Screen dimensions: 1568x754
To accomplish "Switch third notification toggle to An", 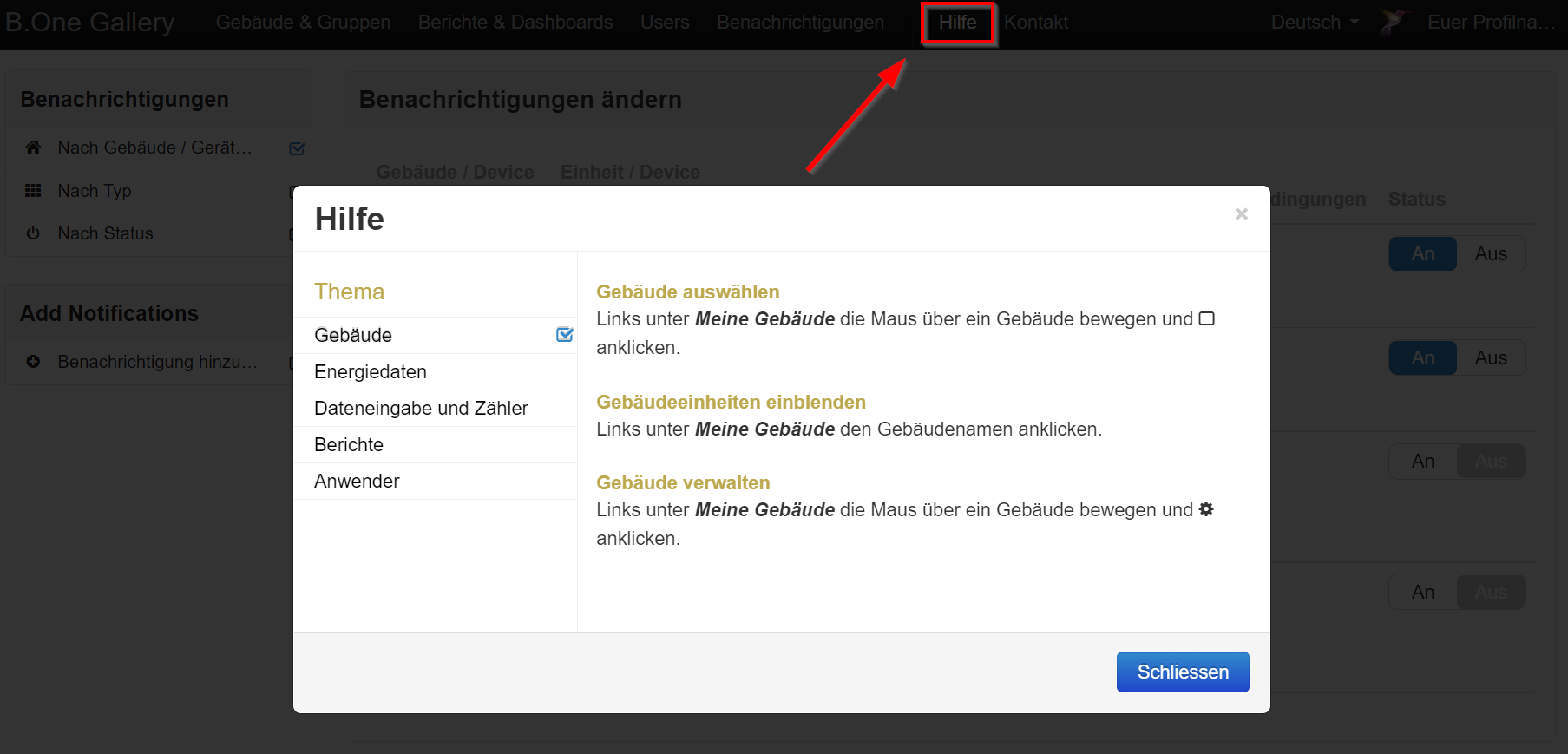I will (1423, 462).
